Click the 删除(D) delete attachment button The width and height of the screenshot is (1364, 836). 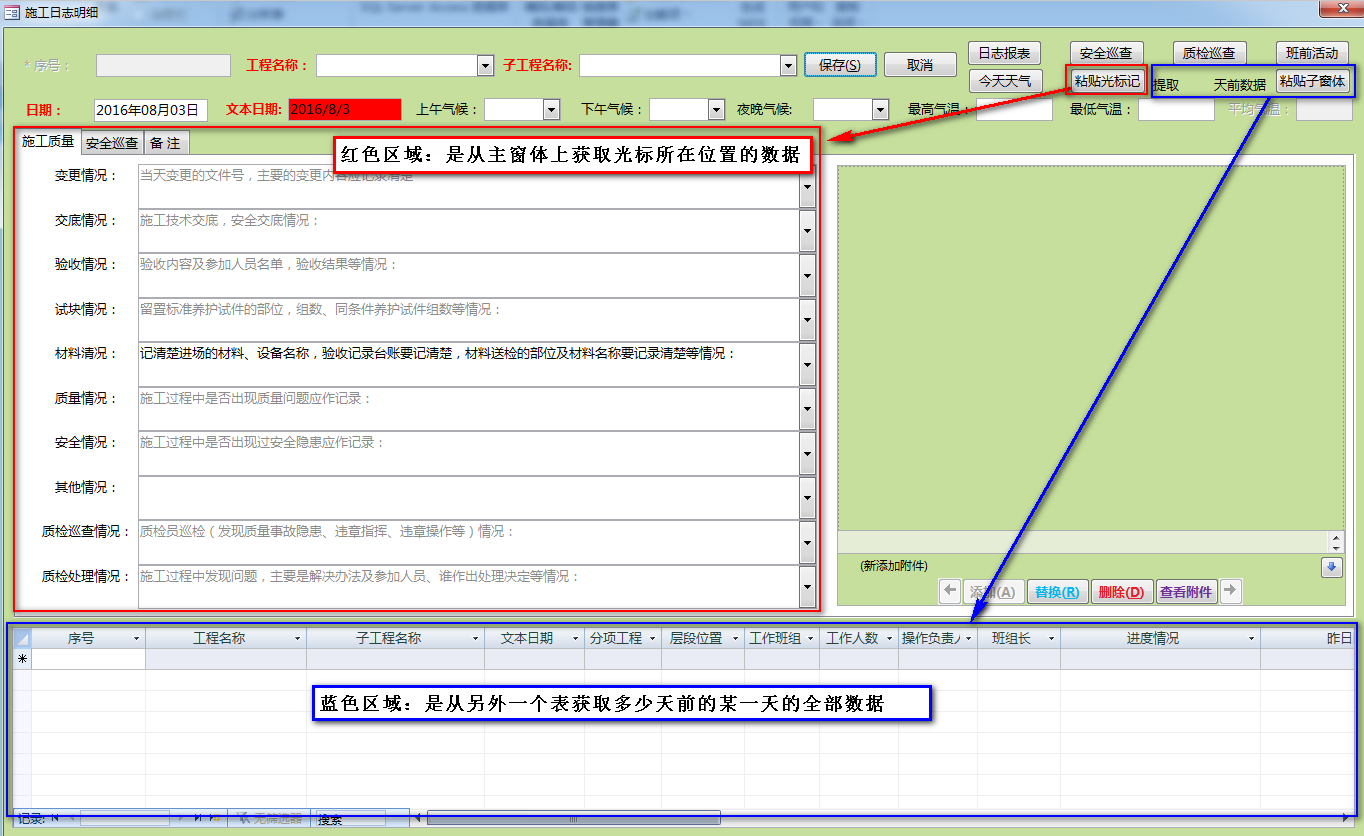click(1121, 592)
